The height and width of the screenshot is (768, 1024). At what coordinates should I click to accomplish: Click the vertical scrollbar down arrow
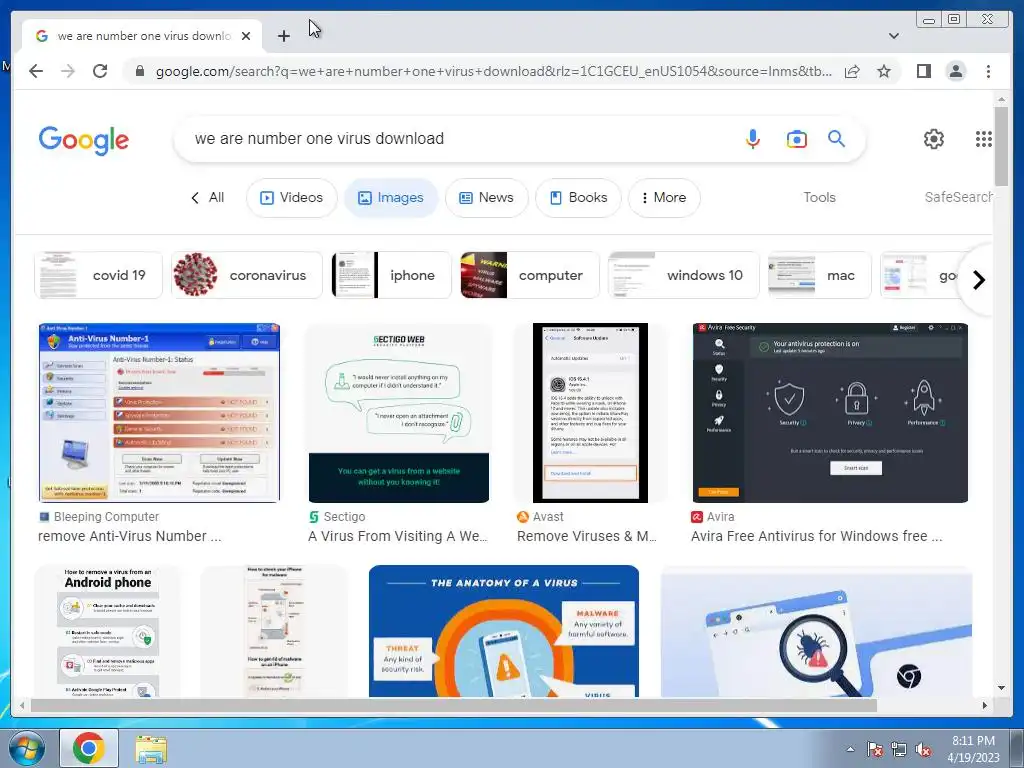(x=1001, y=688)
